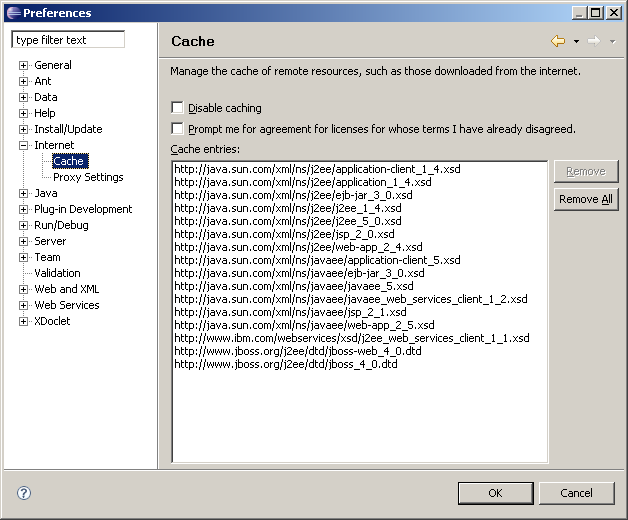Viewport: 628px width, 520px height.
Task: Expand the General tree node
Action: coord(23,65)
